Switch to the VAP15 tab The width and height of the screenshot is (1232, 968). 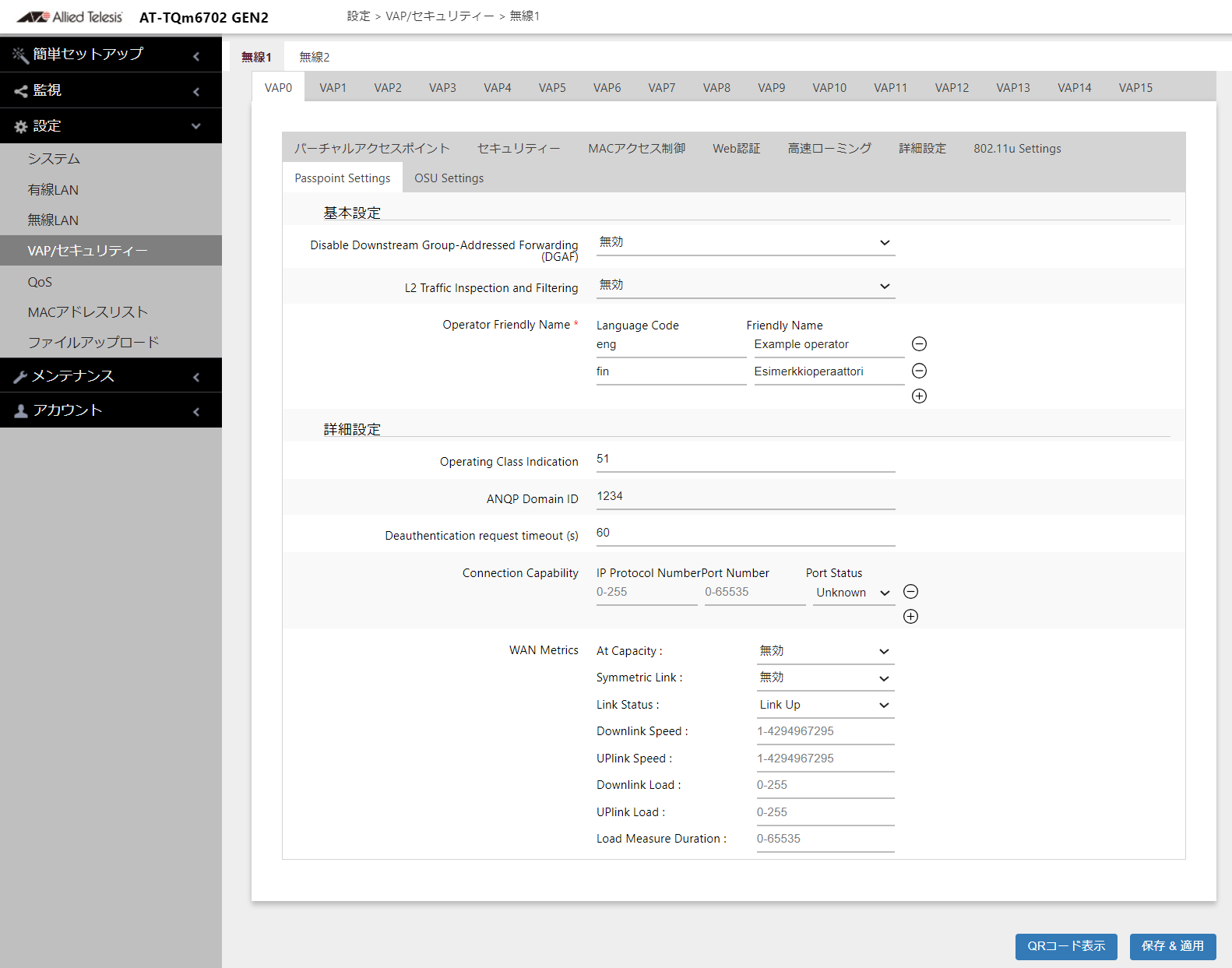tap(1135, 87)
